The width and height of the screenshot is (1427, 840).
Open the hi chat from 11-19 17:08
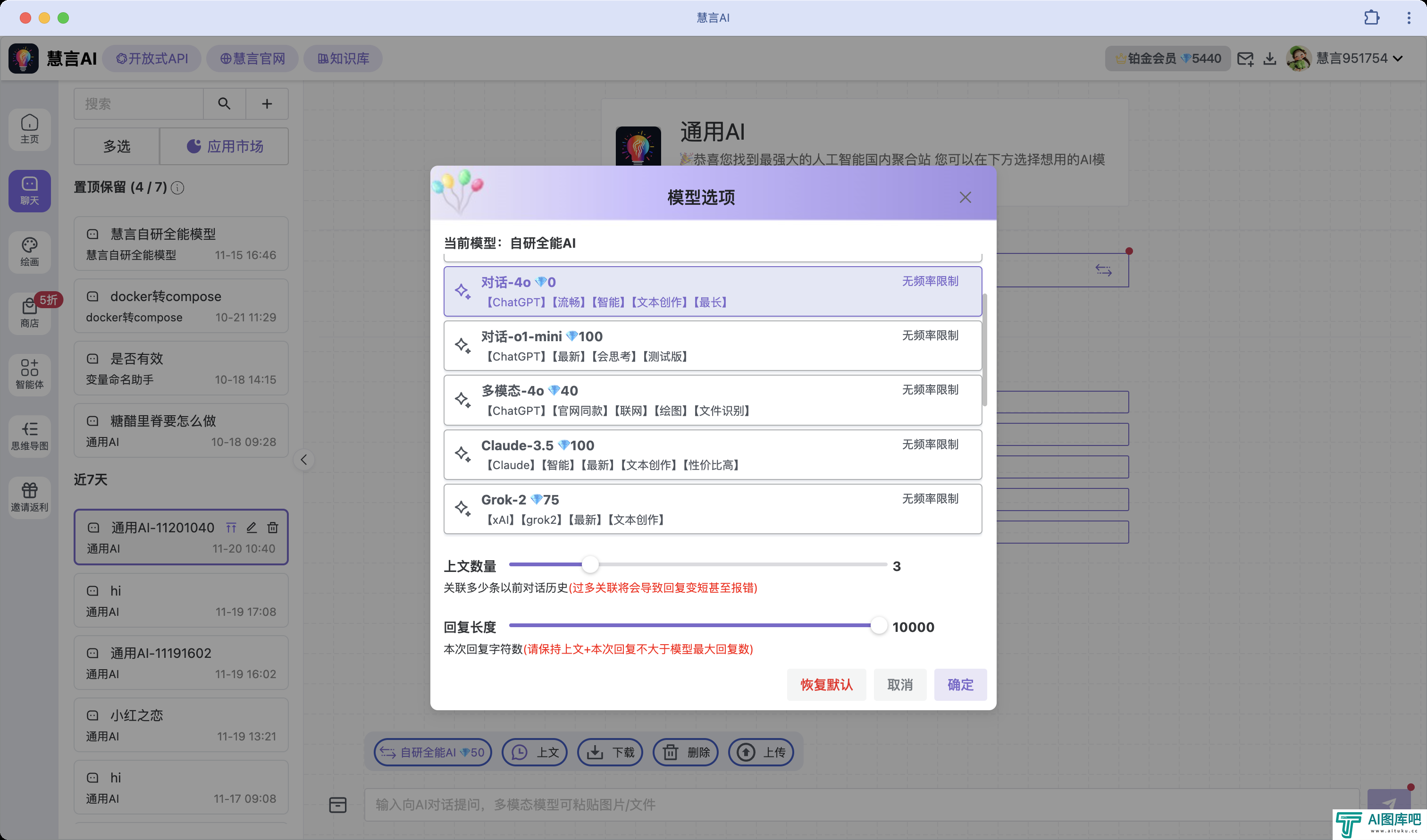[181, 600]
